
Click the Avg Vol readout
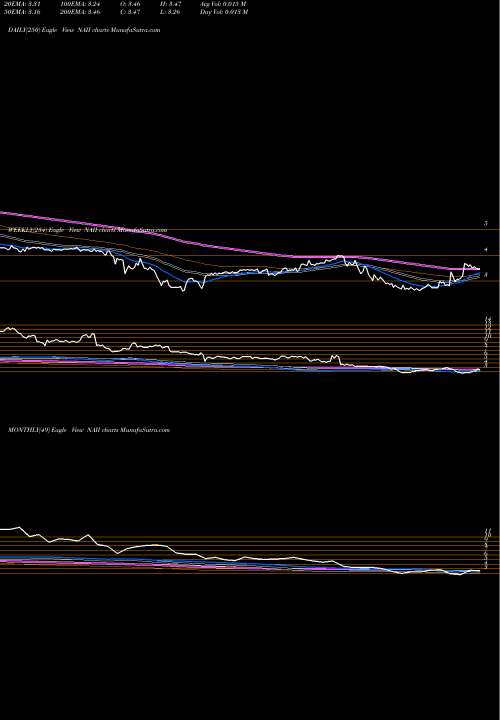tap(223, 4)
